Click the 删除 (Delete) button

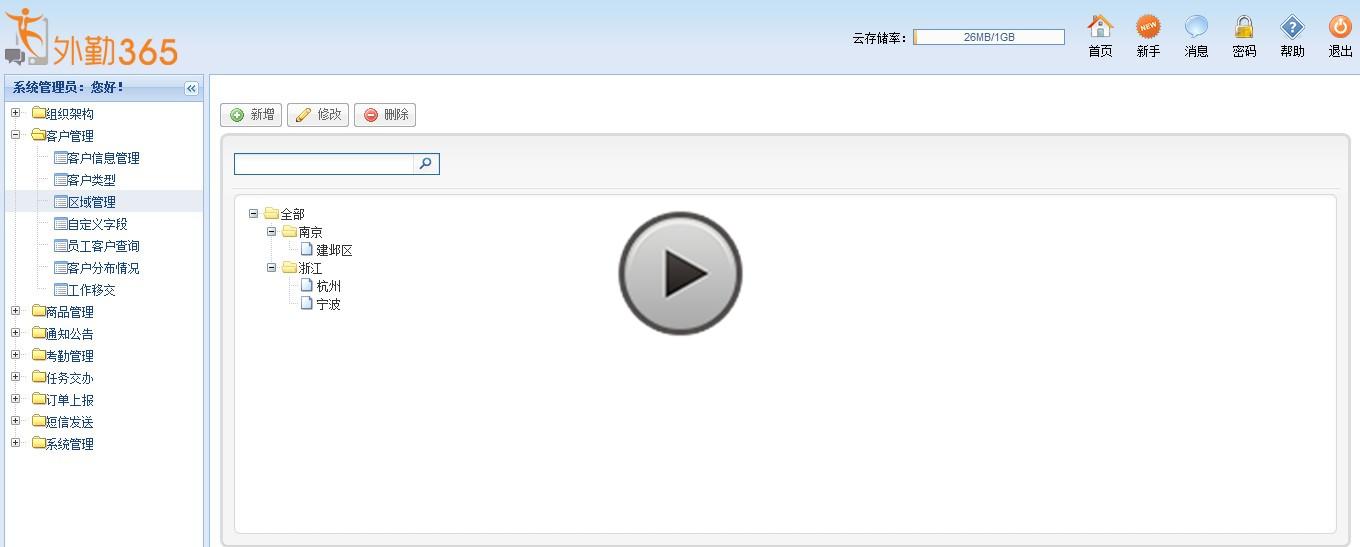(x=385, y=115)
